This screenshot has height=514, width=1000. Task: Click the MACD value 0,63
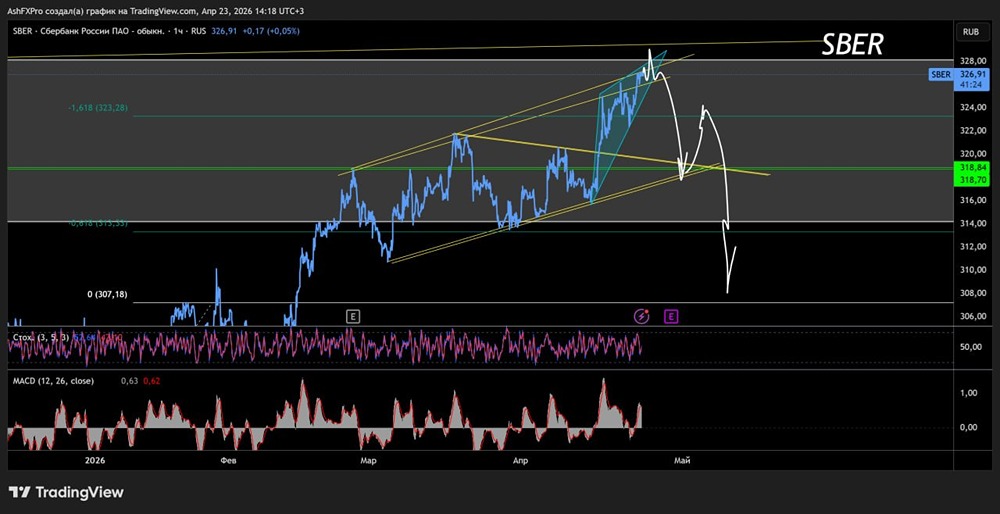coord(129,381)
